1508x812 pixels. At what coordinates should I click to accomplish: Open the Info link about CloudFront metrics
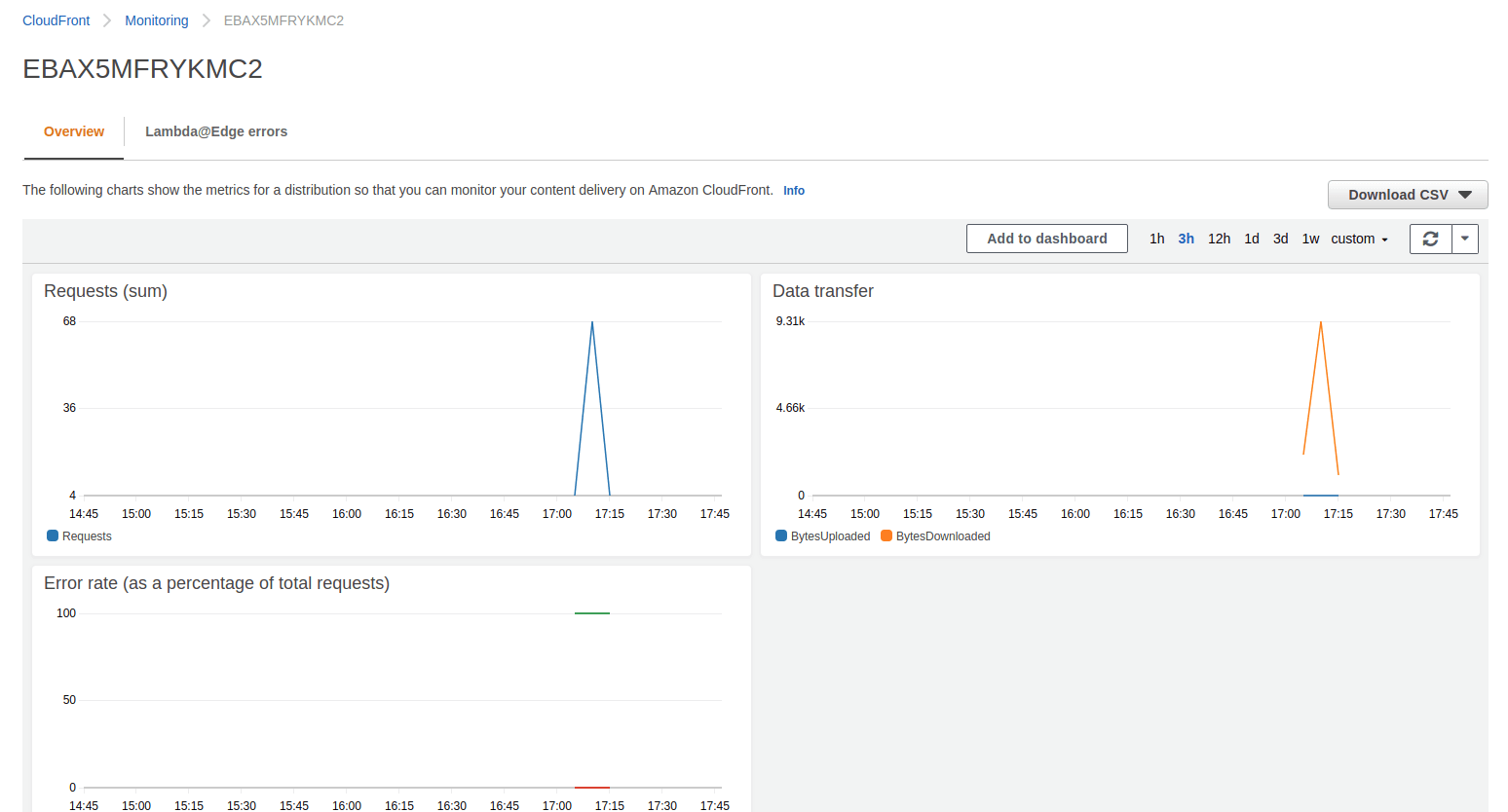pos(793,190)
